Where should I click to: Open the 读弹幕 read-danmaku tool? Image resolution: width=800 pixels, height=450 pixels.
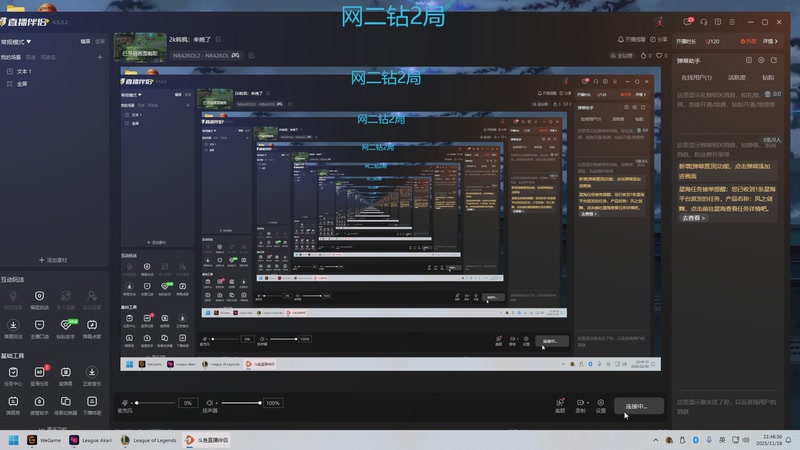(x=66, y=376)
